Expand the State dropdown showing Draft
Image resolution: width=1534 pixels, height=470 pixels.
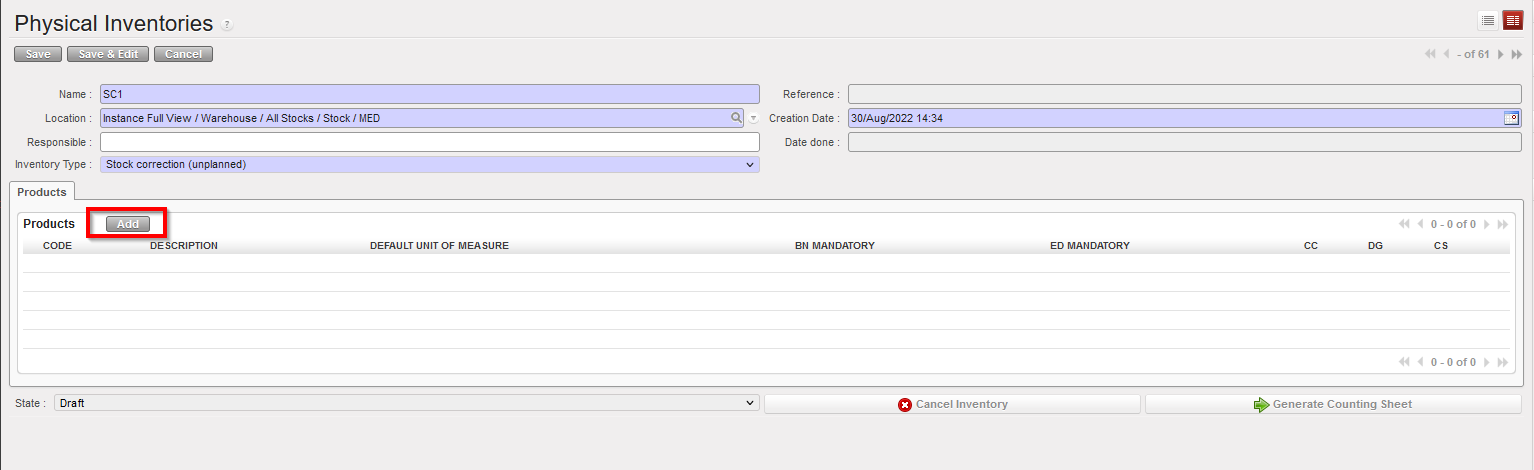750,403
